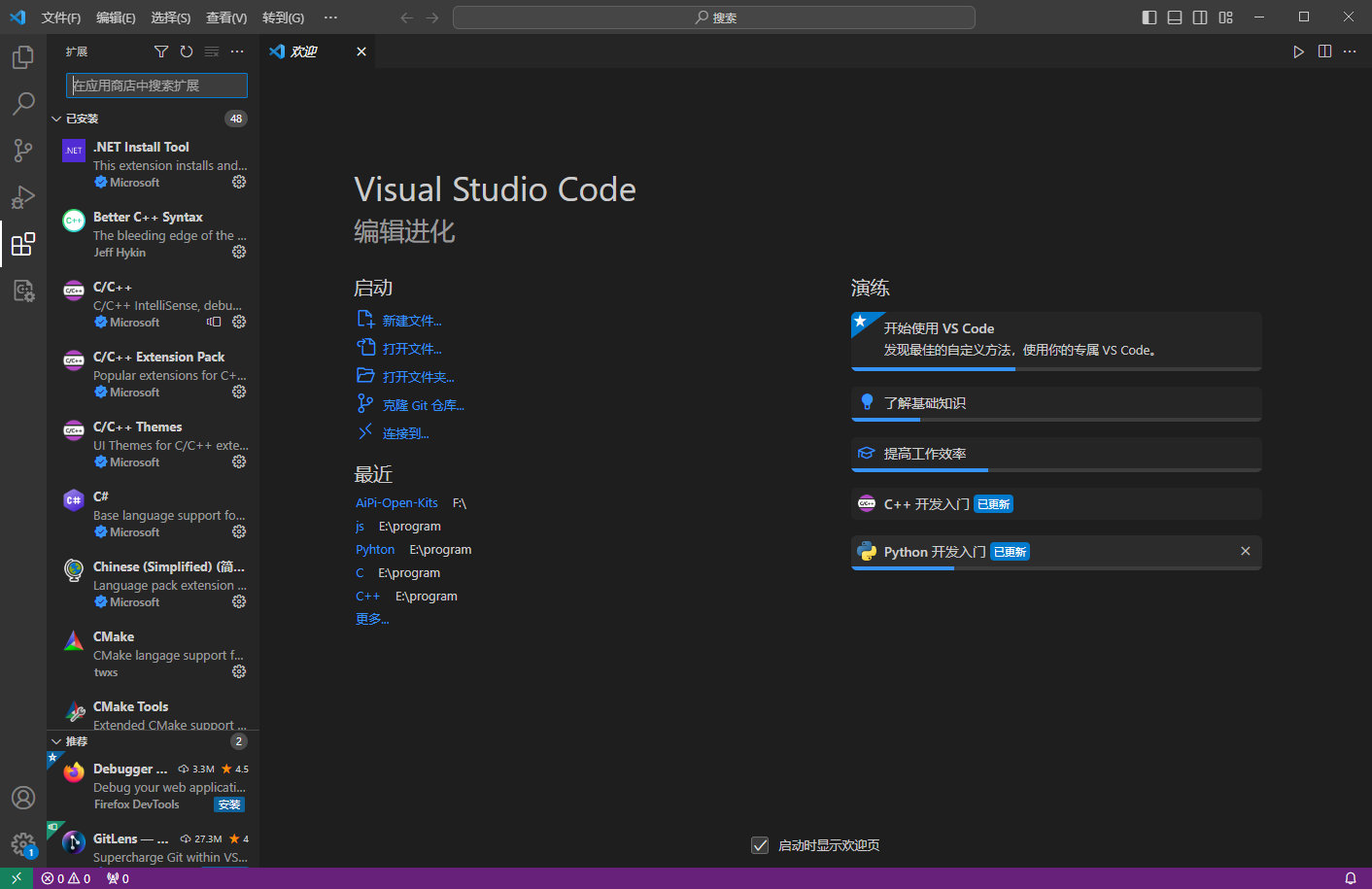Open the 文件(F) menu
The height and width of the screenshot is (889, 1372).
click(61, 17)
